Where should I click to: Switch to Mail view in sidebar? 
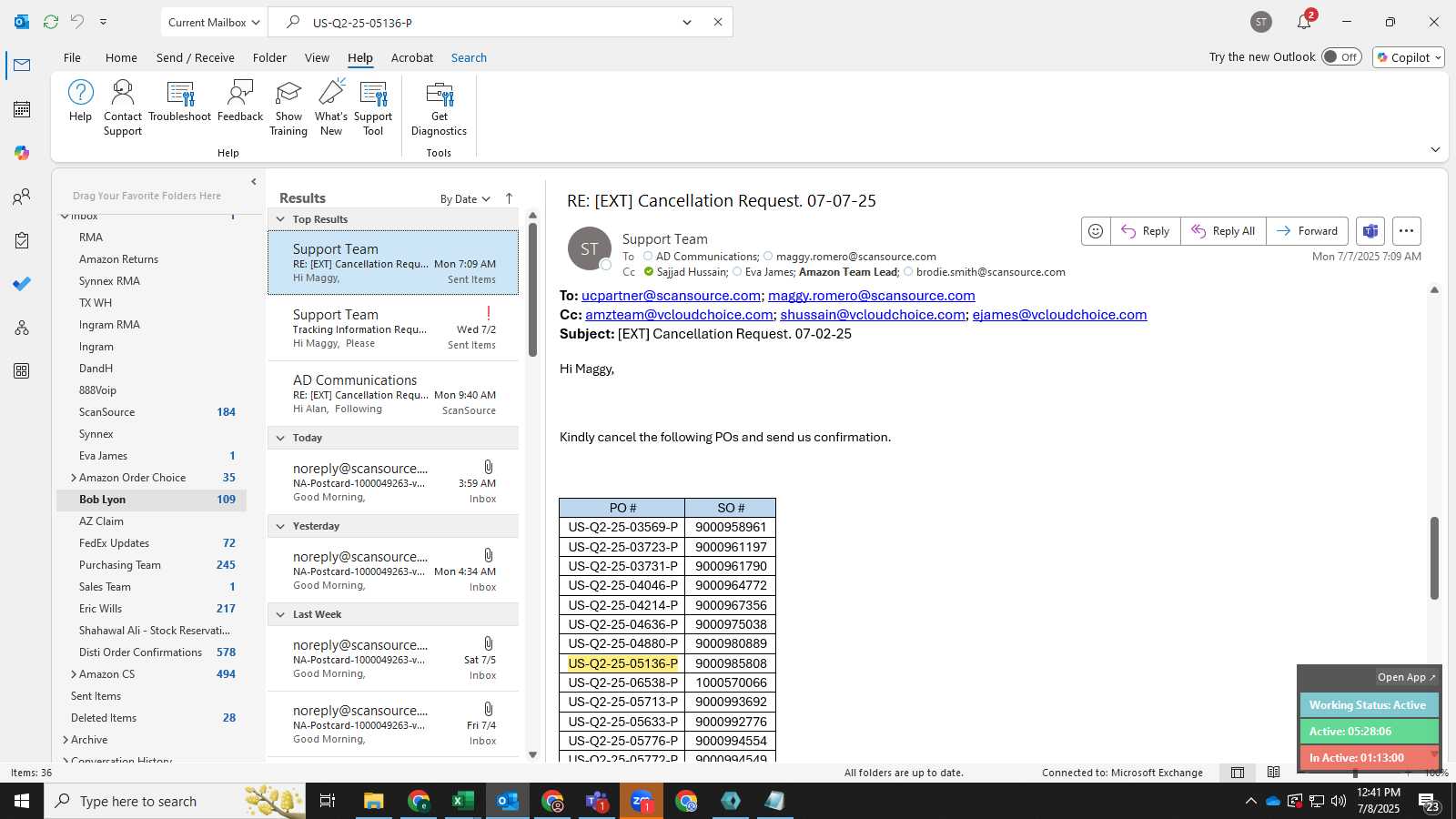point(22,66)
